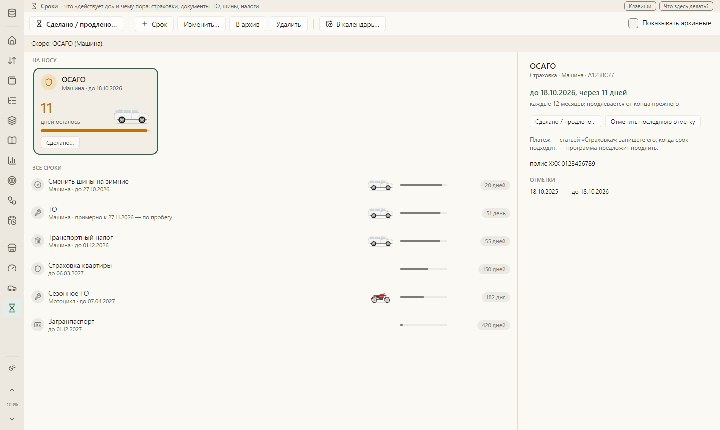Open the Клавиши shortcuts button
Image resolution: width=720 pixels, height=430 pixels.
[x=640, y=6]
